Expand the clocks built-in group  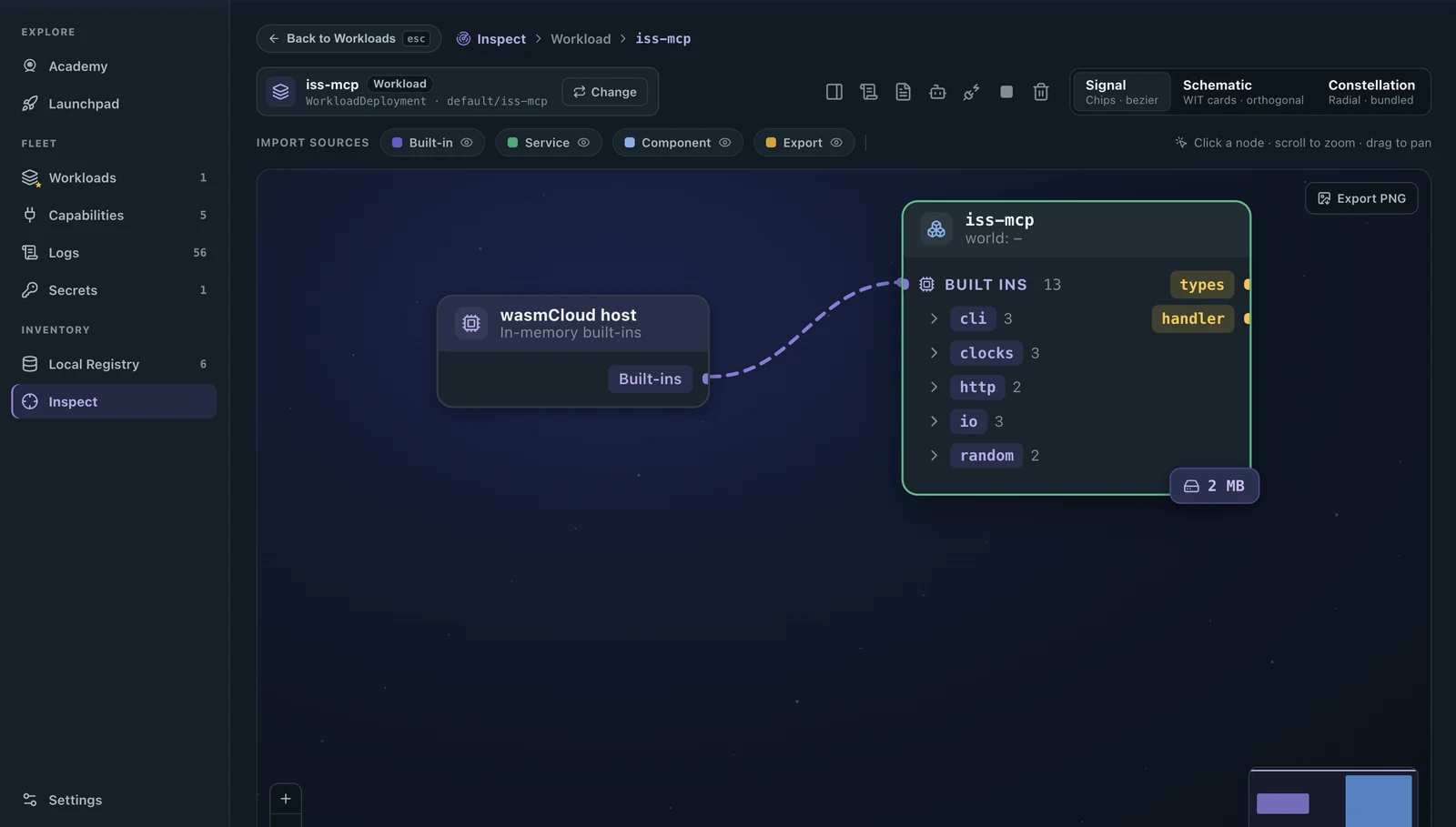[x=934, y=353]
